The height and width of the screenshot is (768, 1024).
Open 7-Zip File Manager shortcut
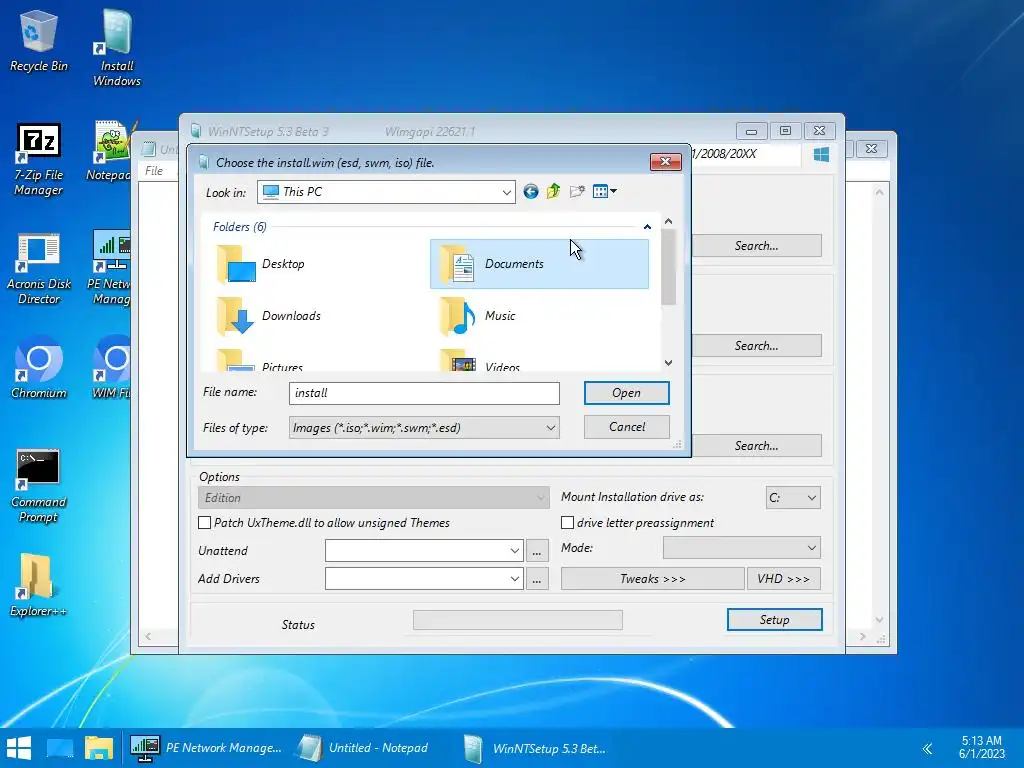pyautogui.click(x=39, y=160)
